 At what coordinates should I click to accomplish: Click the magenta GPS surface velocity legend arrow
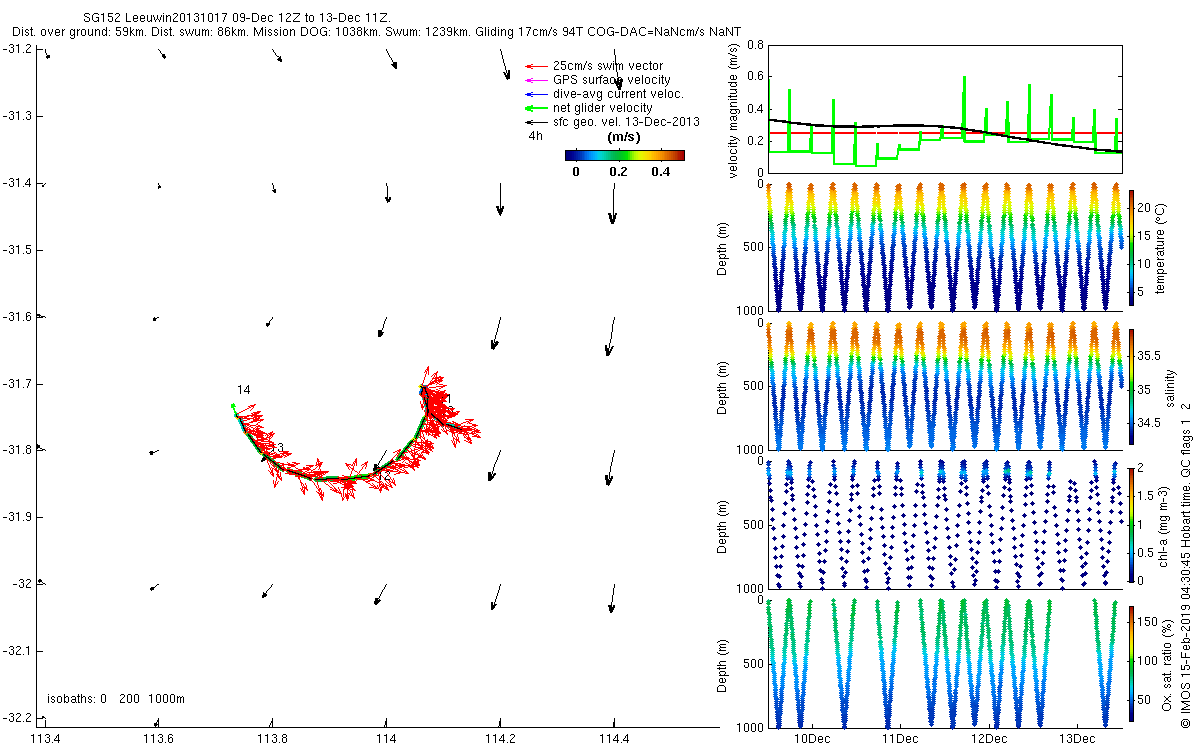pos(535,80)
